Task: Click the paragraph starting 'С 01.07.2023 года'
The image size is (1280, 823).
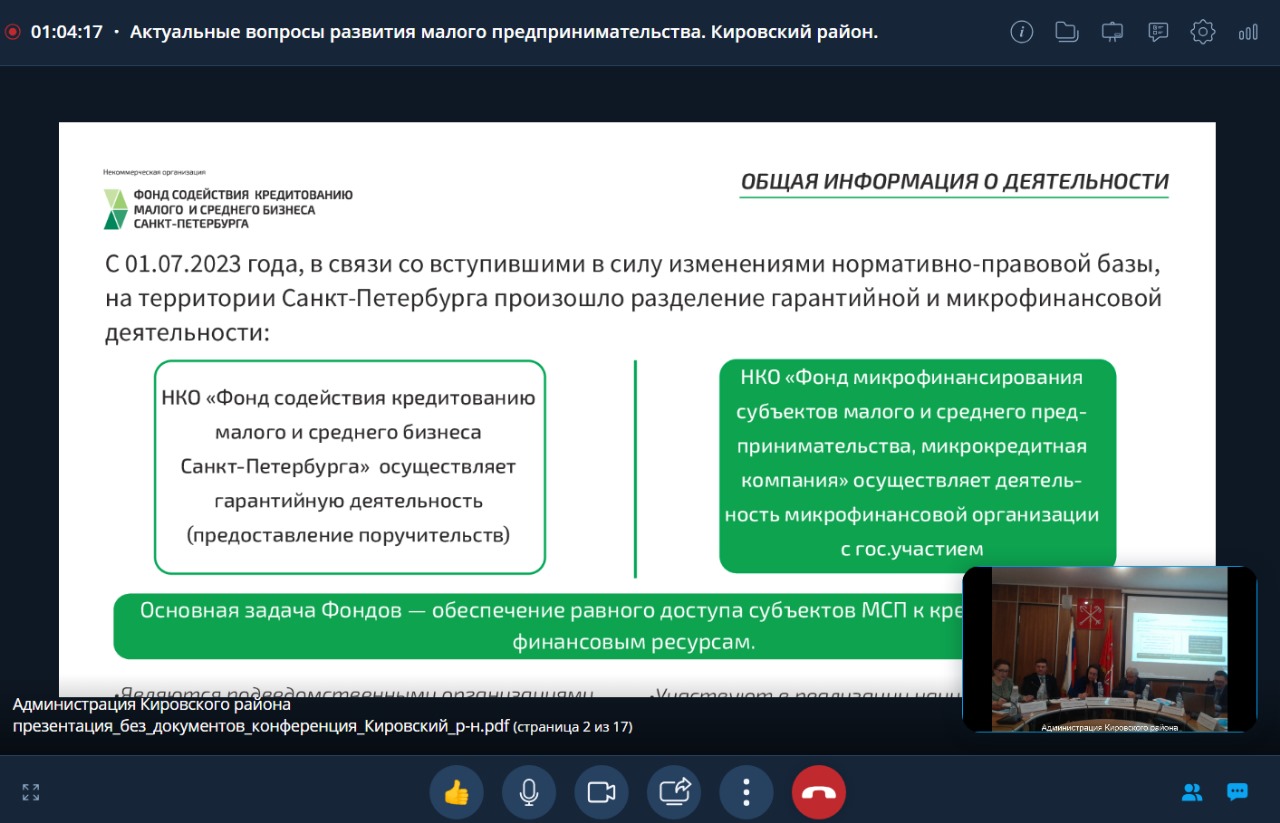Action: (634, 298)
